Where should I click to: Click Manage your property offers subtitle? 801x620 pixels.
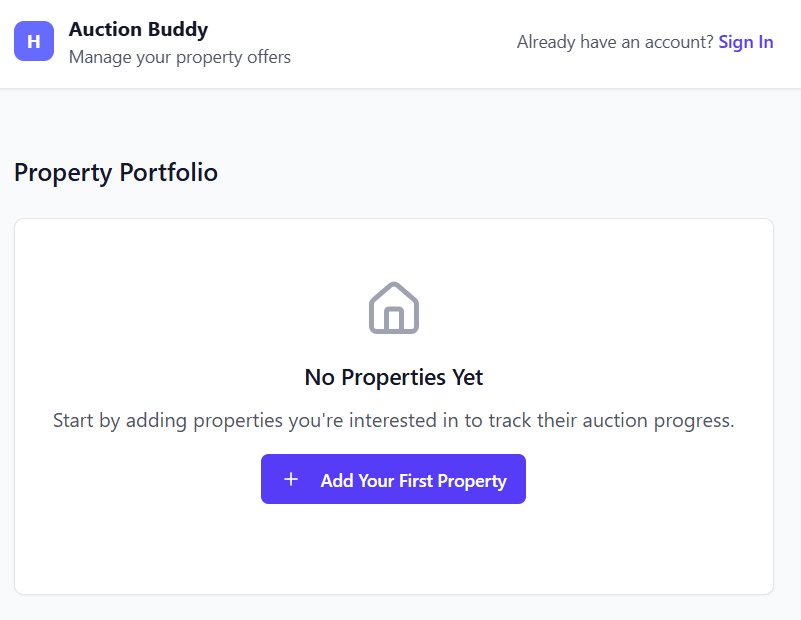pyautogui.click(x=179, y=57)
